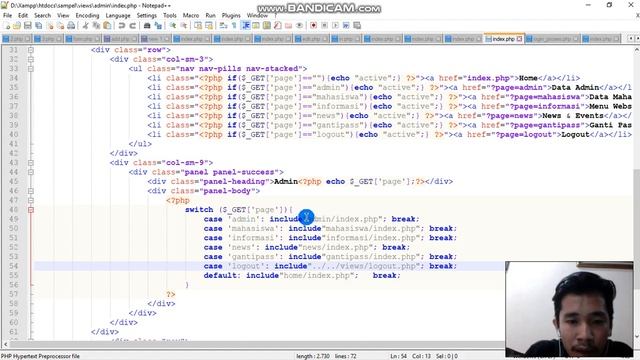Play back the recorded macro
Viewport: 640px width, 360px height.
tap(336, 25)
